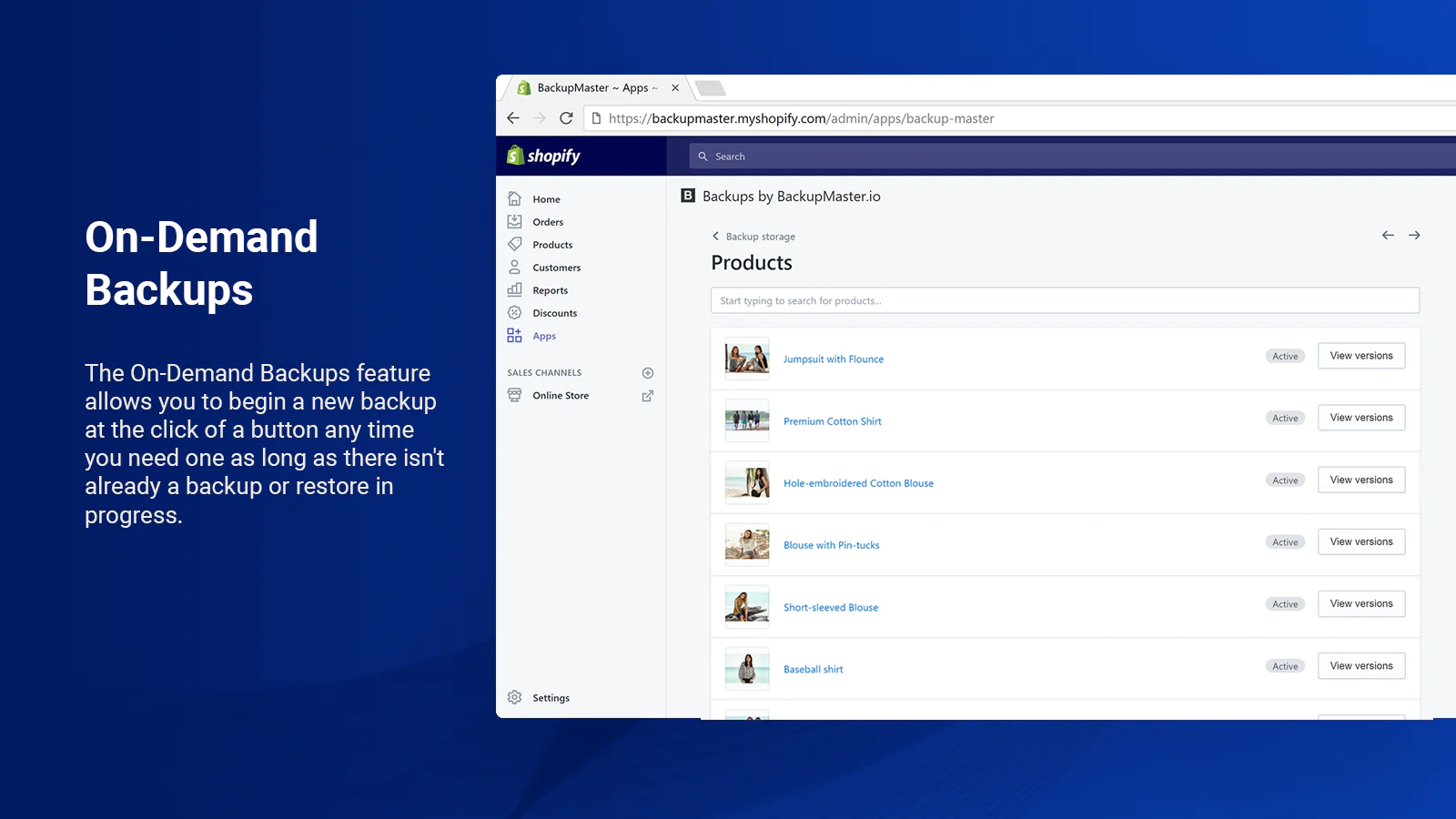Image resolution: width=1456 pixels, height=819 pixels.
Task: Click Active badge for Jumpsuit with Flounce
Action: coord(1285,356)
